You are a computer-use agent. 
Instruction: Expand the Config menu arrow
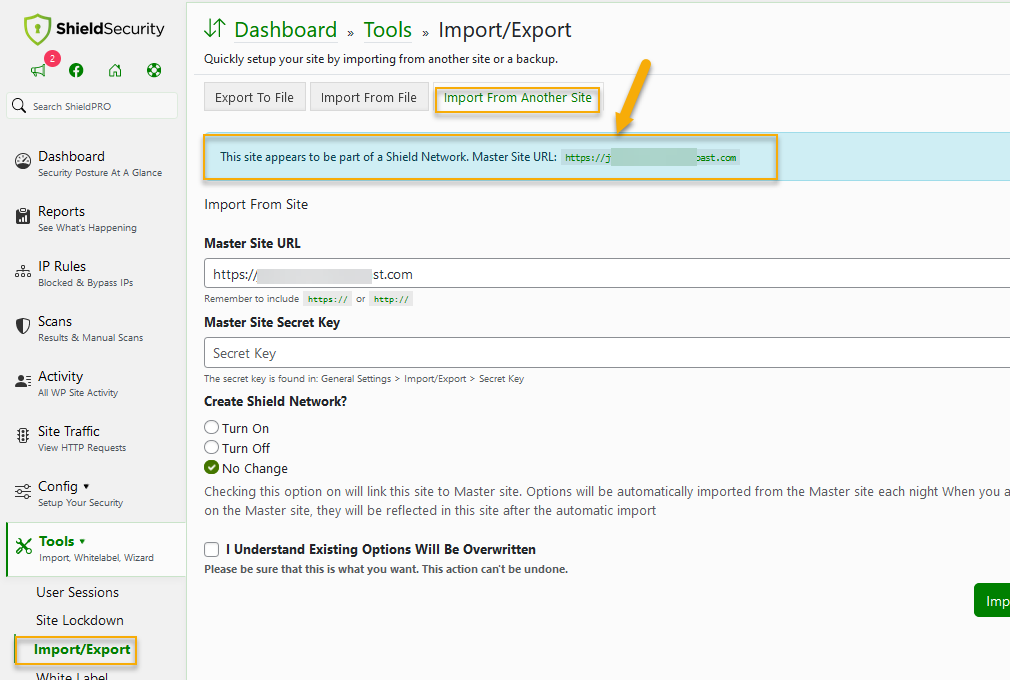pos(86,487)
